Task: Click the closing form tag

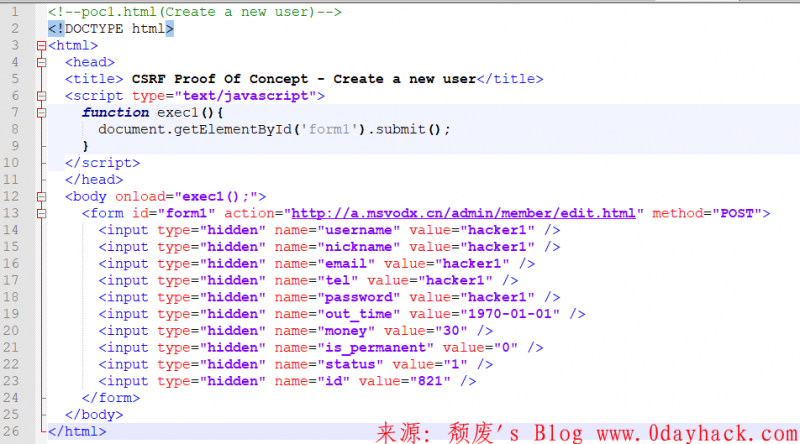Action: (x=111, y=398)
